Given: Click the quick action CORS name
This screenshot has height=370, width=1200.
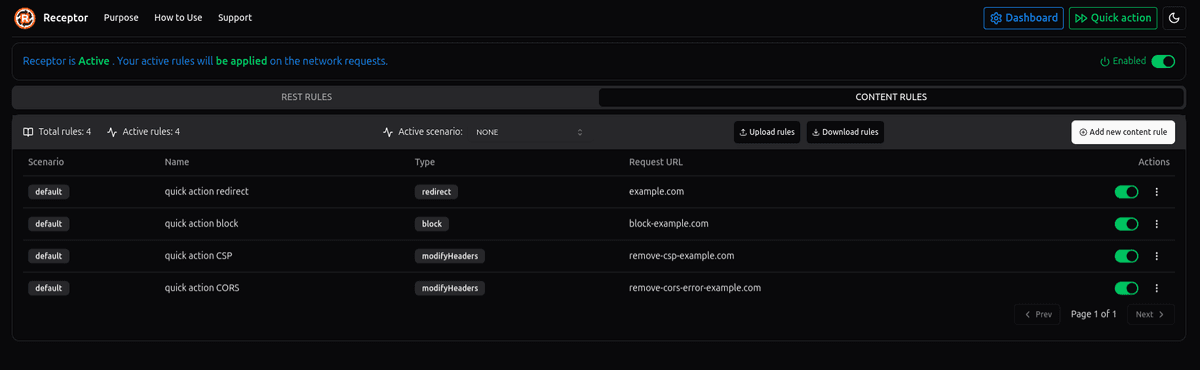Looking at the screenshot, I should (202, 288).
